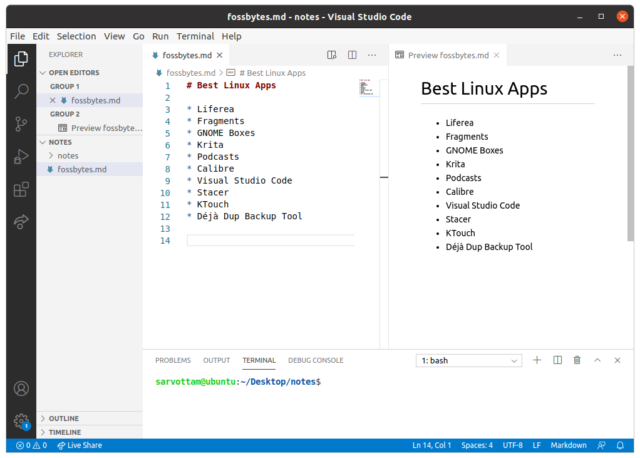Close the fossbytes.md editor tab
This screenshot has height=458, width=640.
[x=220, y=55]
